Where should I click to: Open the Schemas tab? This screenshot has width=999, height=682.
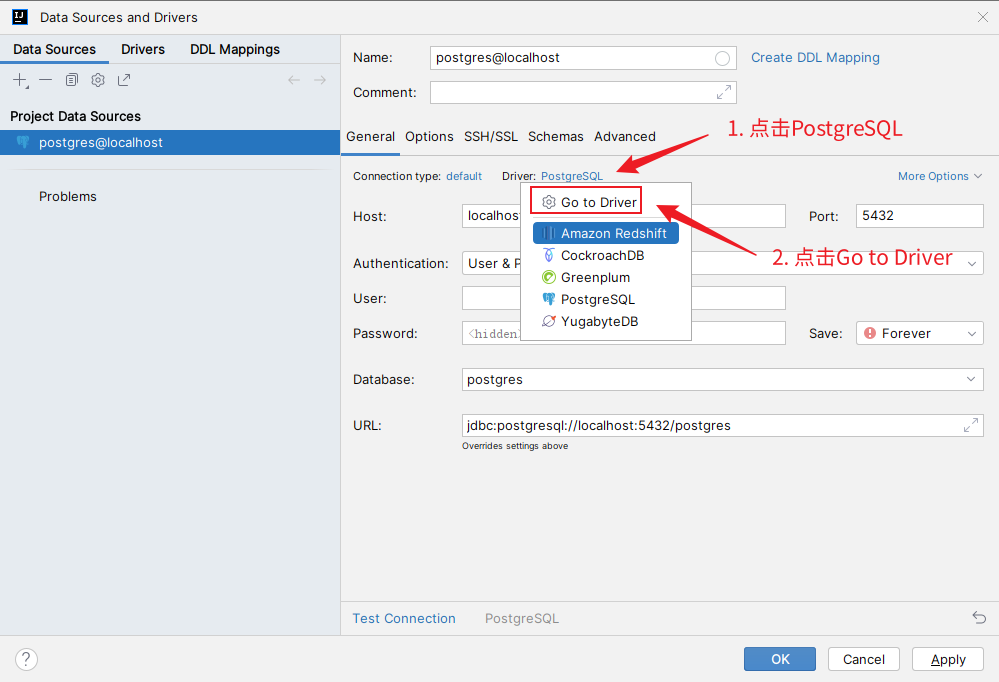[555, 137]
